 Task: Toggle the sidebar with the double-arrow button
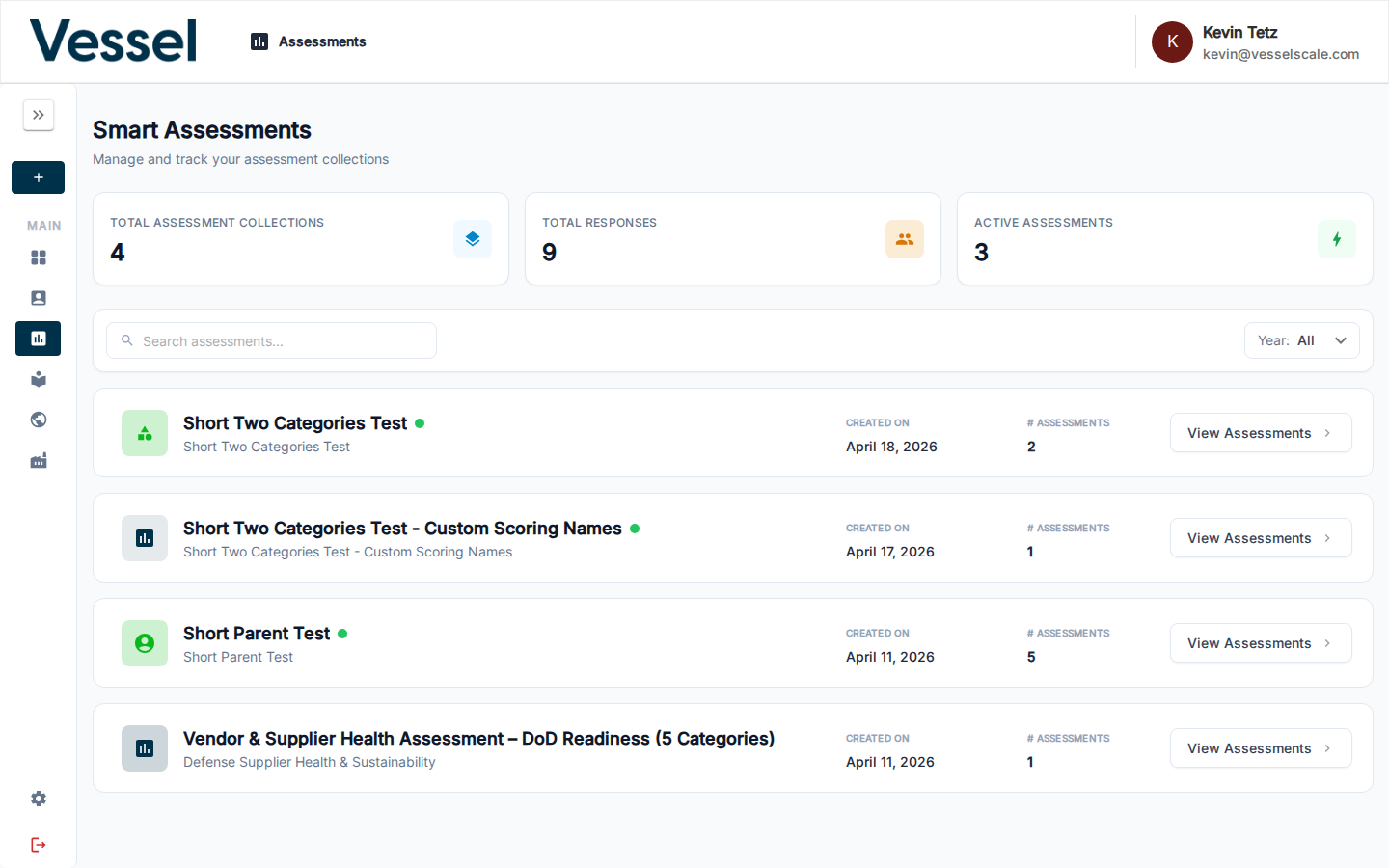tap(38, 115)
